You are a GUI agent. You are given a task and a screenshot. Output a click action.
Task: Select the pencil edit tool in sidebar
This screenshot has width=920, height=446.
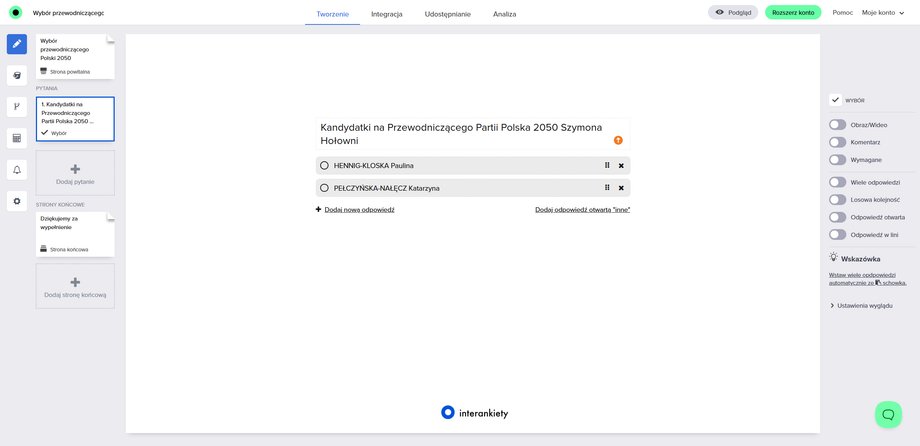click(x=17, y=44)
